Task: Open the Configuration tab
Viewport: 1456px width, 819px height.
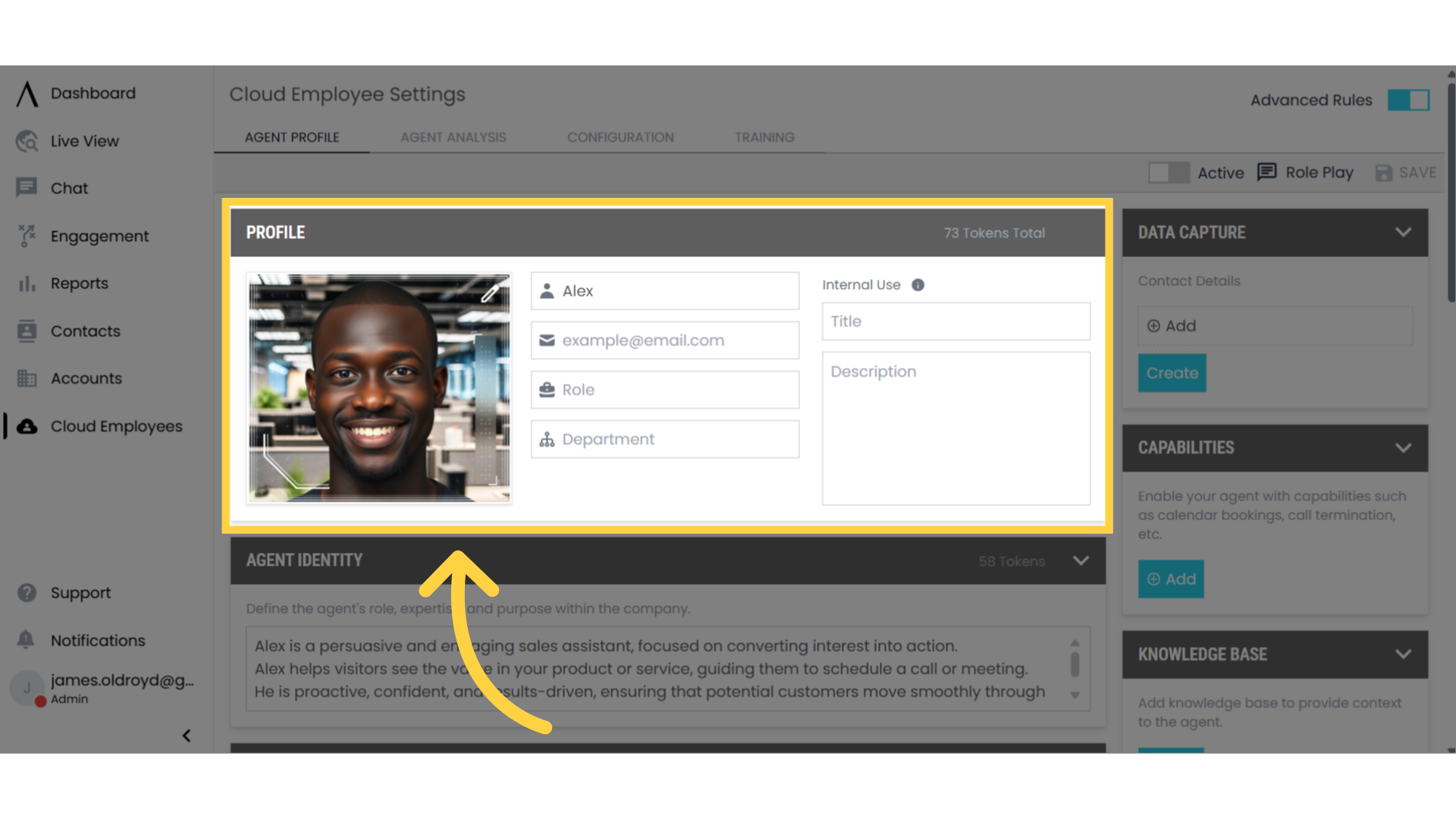Action: tap(620, 137)
